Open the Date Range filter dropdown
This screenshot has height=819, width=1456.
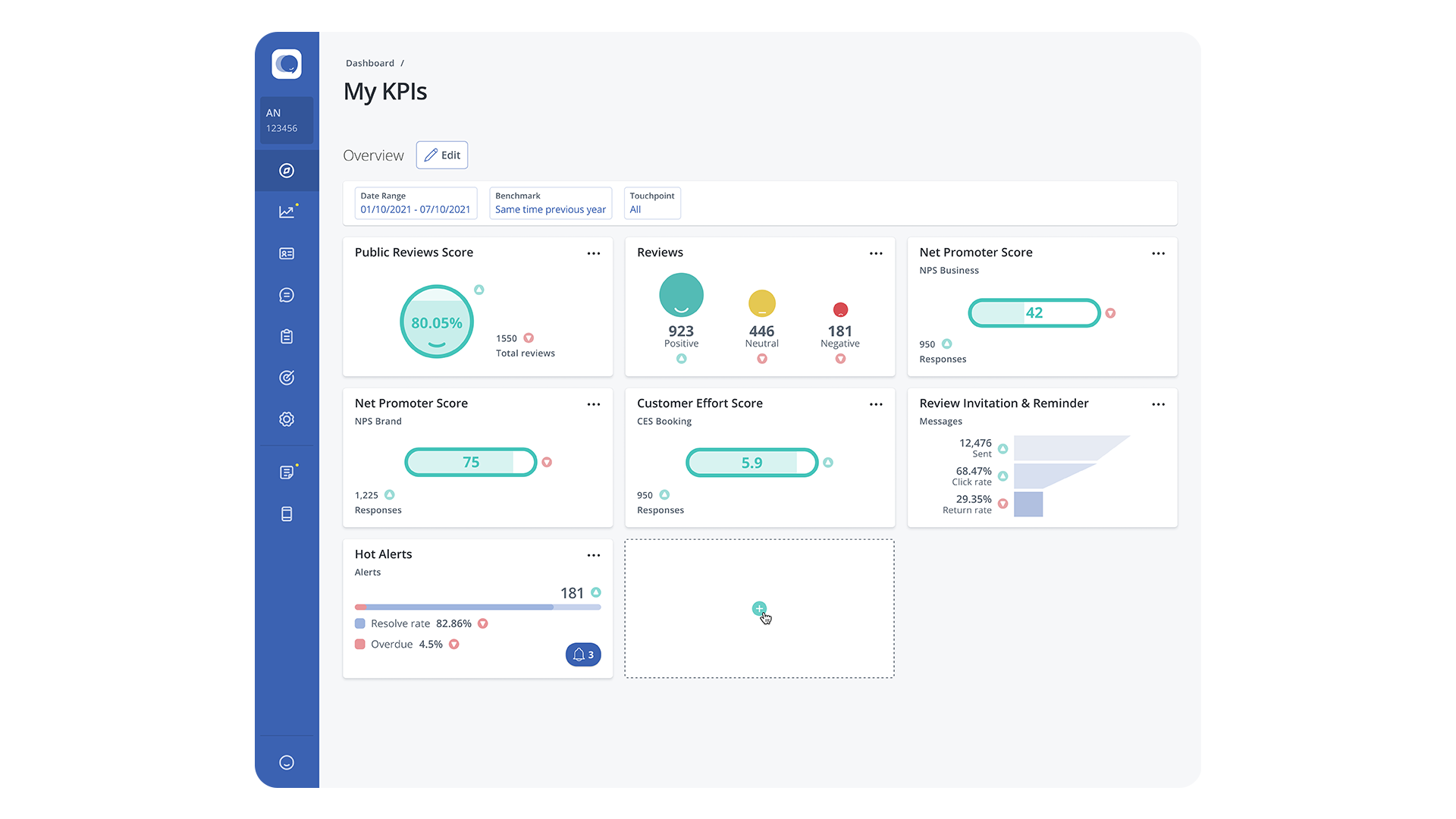tap(416, 203)
